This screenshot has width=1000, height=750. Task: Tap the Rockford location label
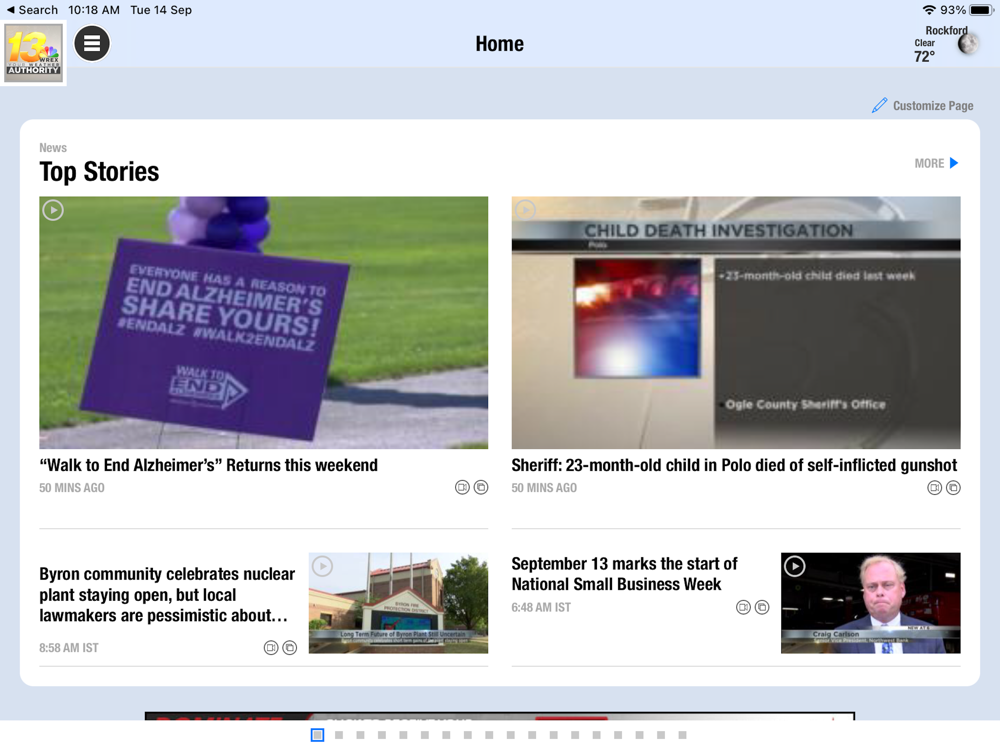[x=946, y=30]
